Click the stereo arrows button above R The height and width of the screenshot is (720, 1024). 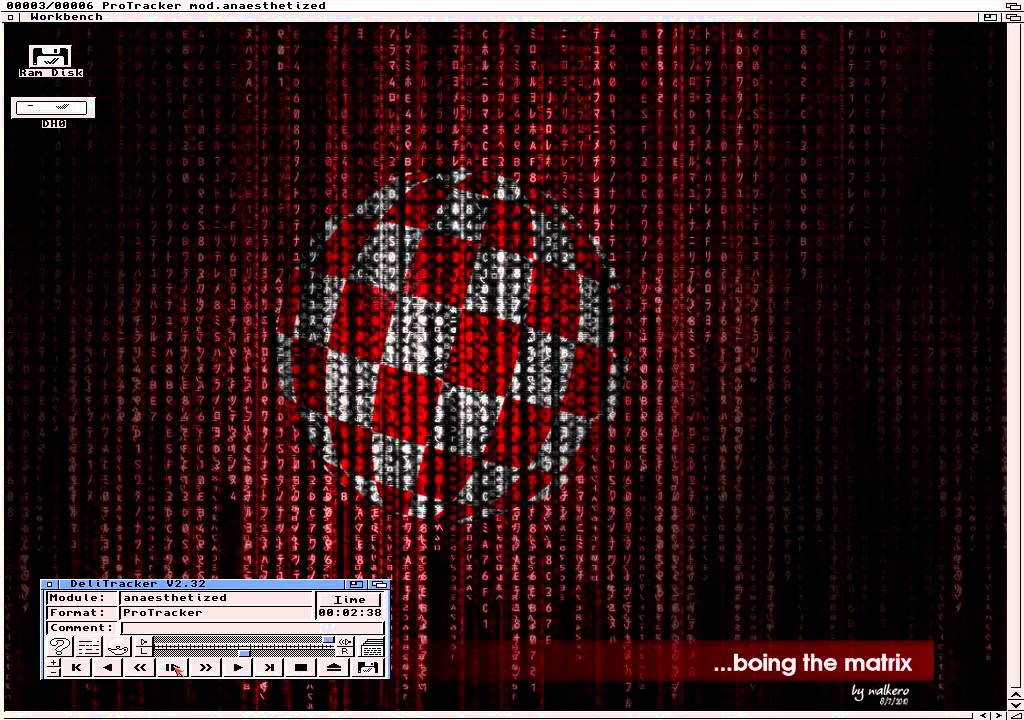tap(345, 642)
